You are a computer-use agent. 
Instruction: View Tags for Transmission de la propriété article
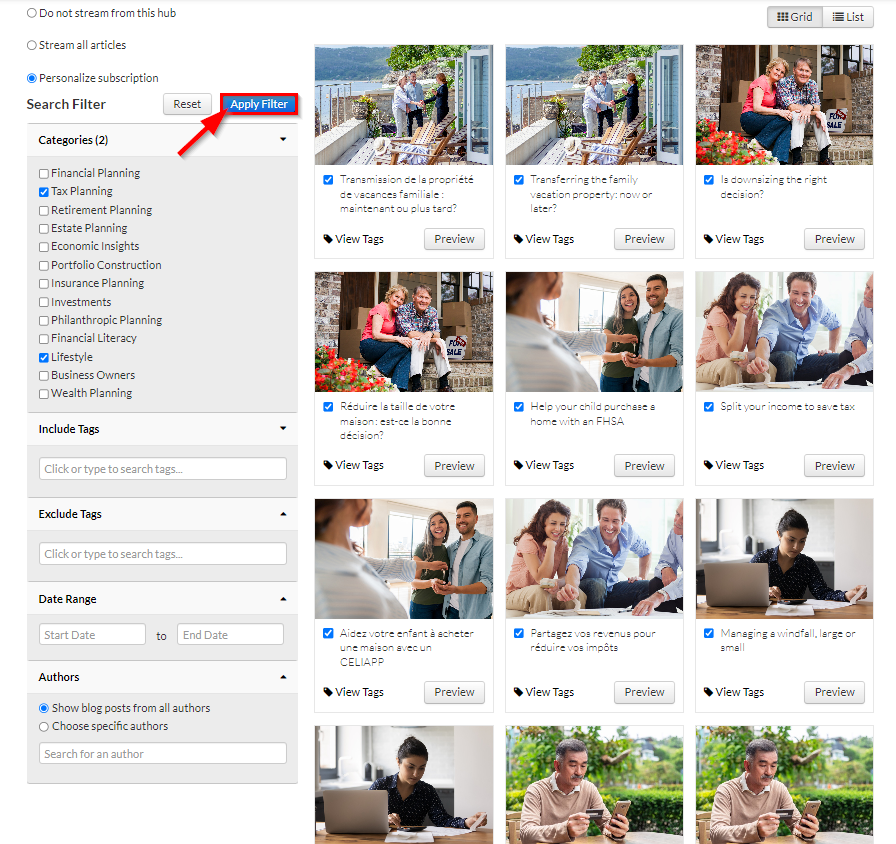[x=354, y=239]
